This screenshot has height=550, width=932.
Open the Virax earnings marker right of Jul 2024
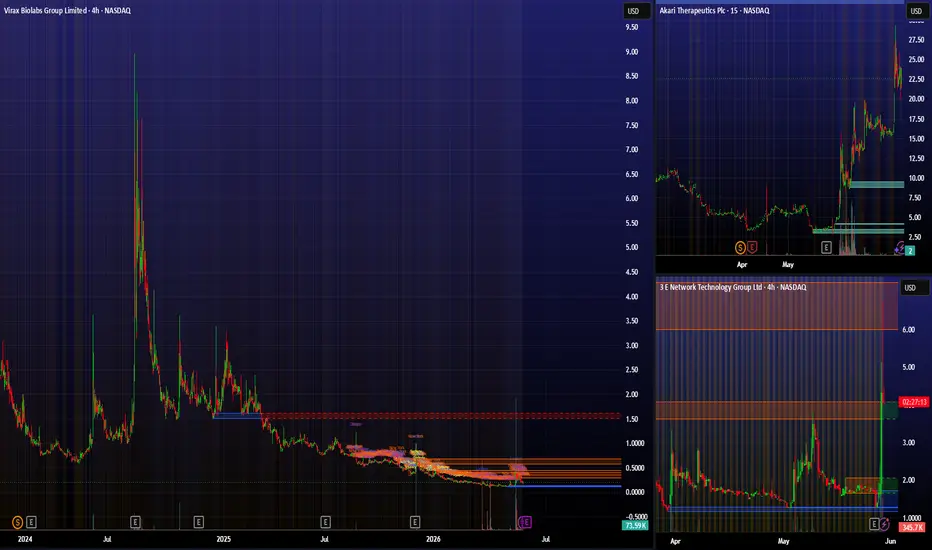[136, 522]
